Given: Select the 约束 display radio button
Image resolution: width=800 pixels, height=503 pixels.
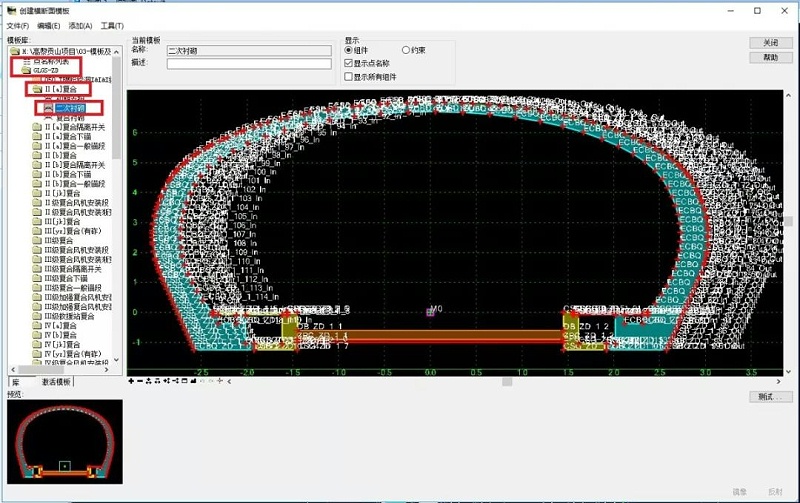Looking at the screenshot, I should 406,50.
